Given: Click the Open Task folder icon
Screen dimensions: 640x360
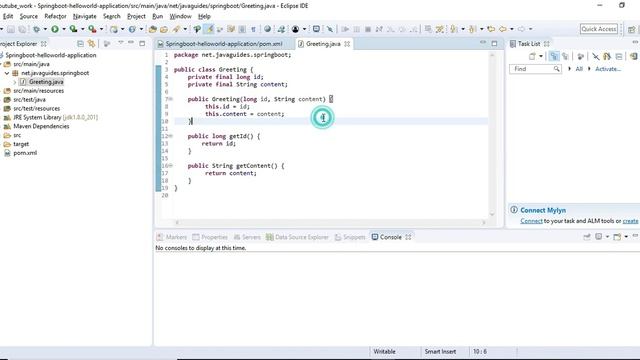Looking at the screenshot, I should [x=164, y=29].
